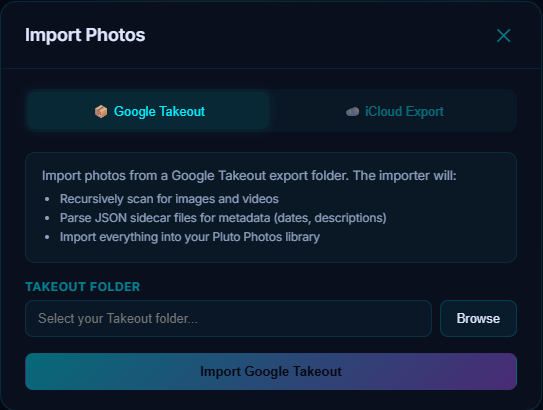Click the 'Import photos from a Google Takeout' sentence
Screen dimensions: 543x410
pyautogui.click(x=249, y=176)
